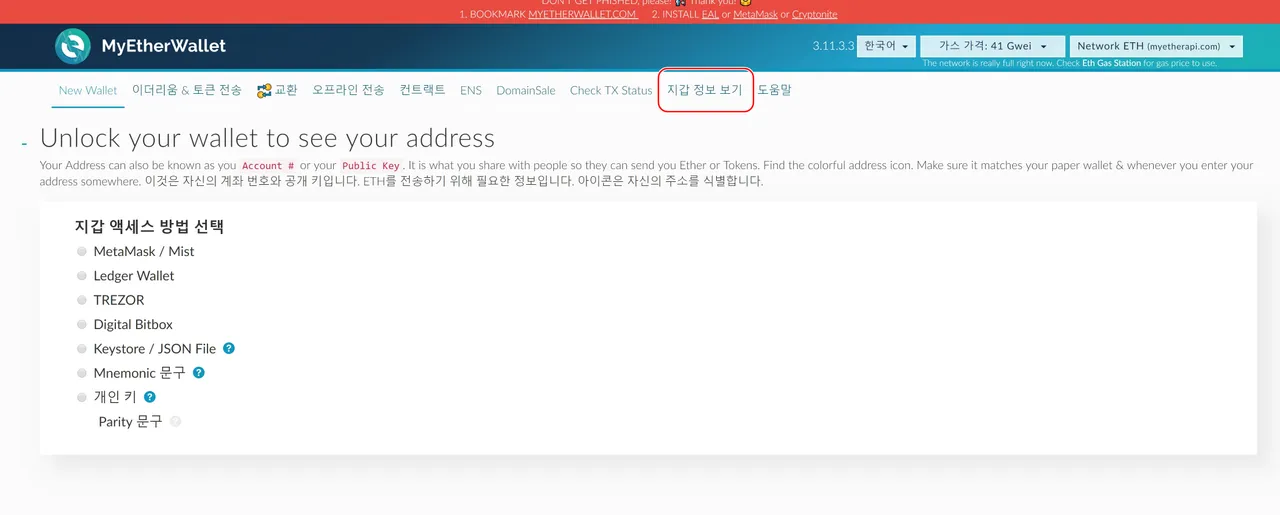Open the MetaMask link in banner
The height and width of the screenshot is (515, 1280).
[x=756, y=15]
